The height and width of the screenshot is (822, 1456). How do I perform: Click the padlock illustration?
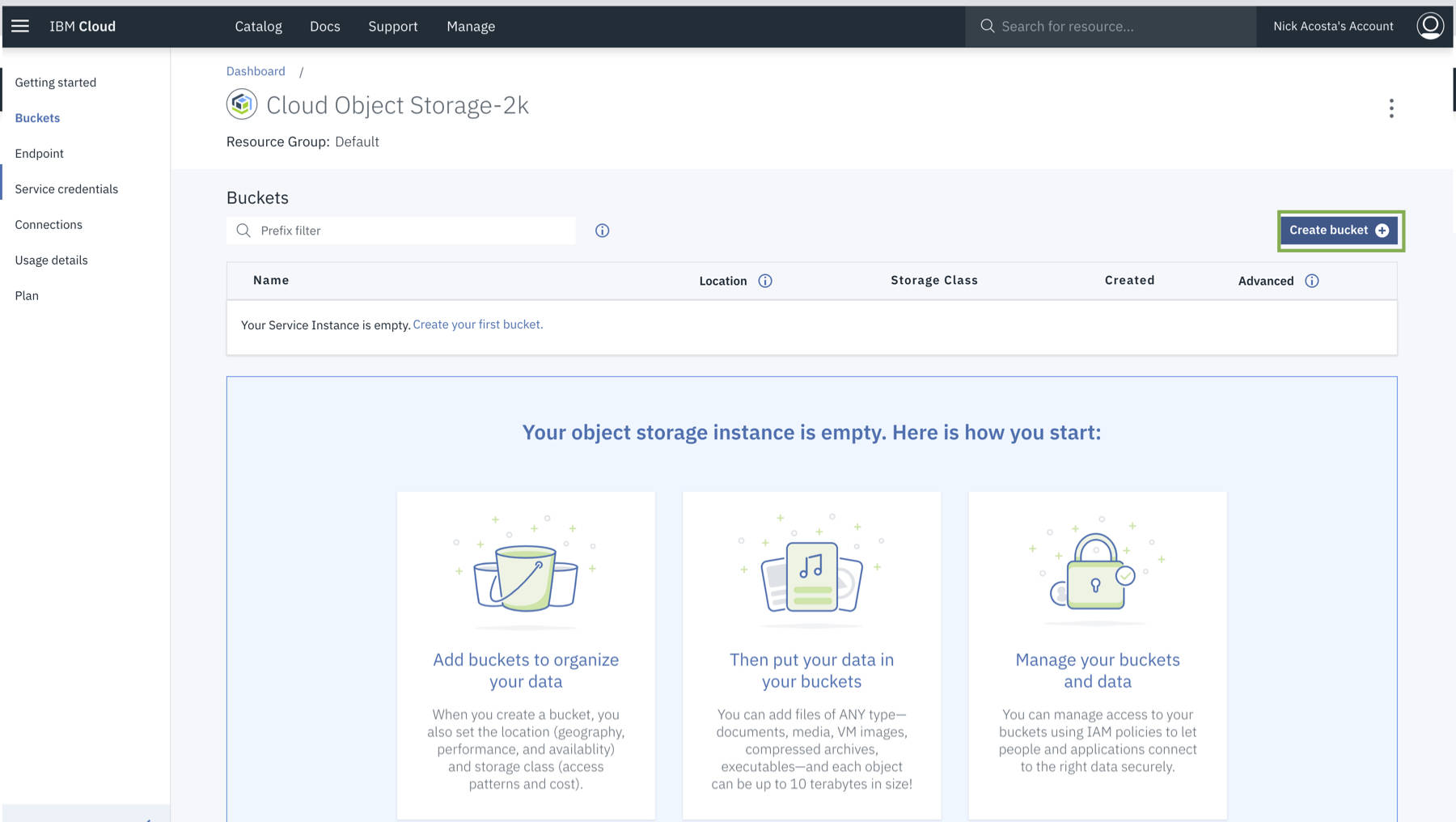pyautogui.click(x=1097, y=570)
